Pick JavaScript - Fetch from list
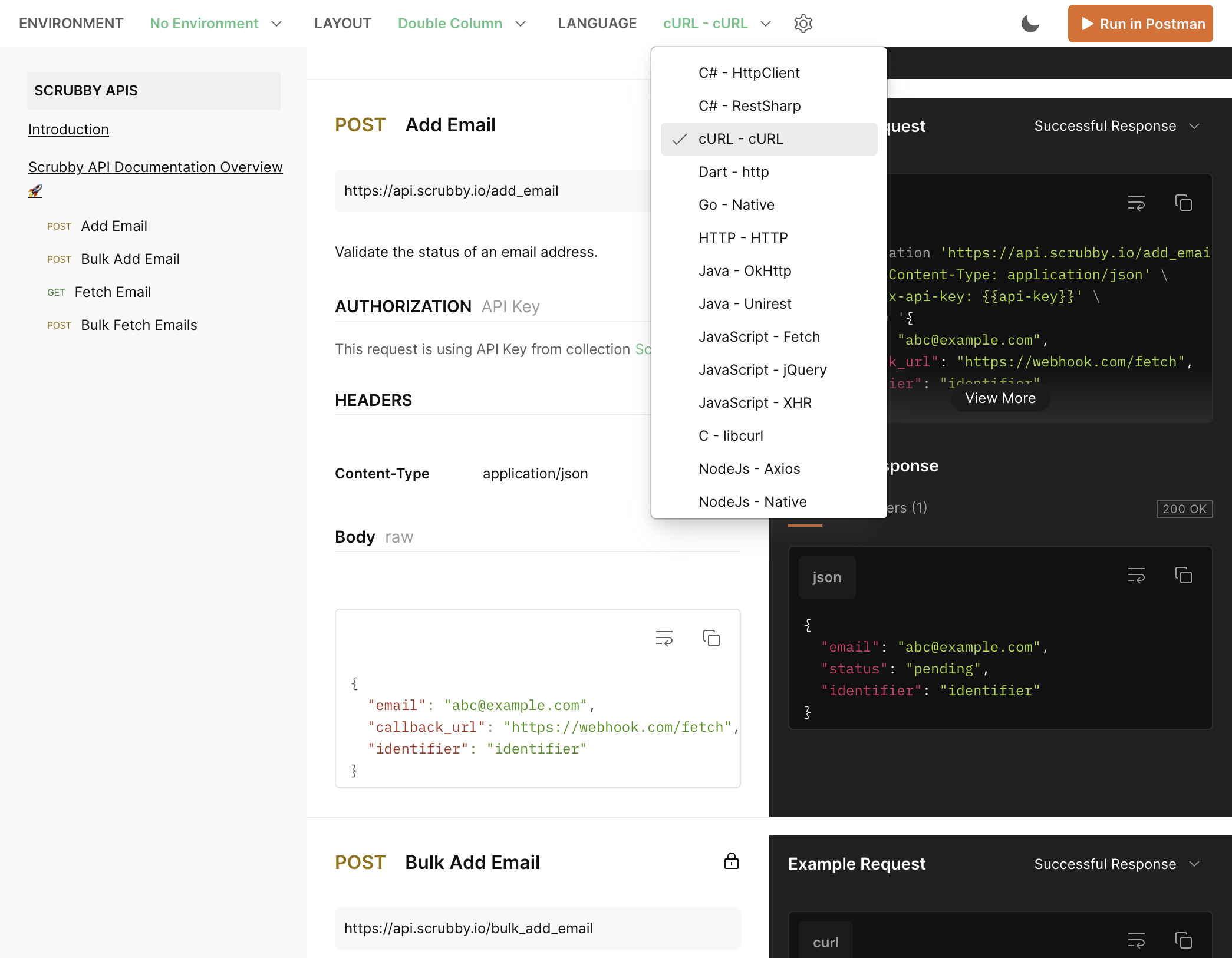1232x958 pixels. coord(769,337)
